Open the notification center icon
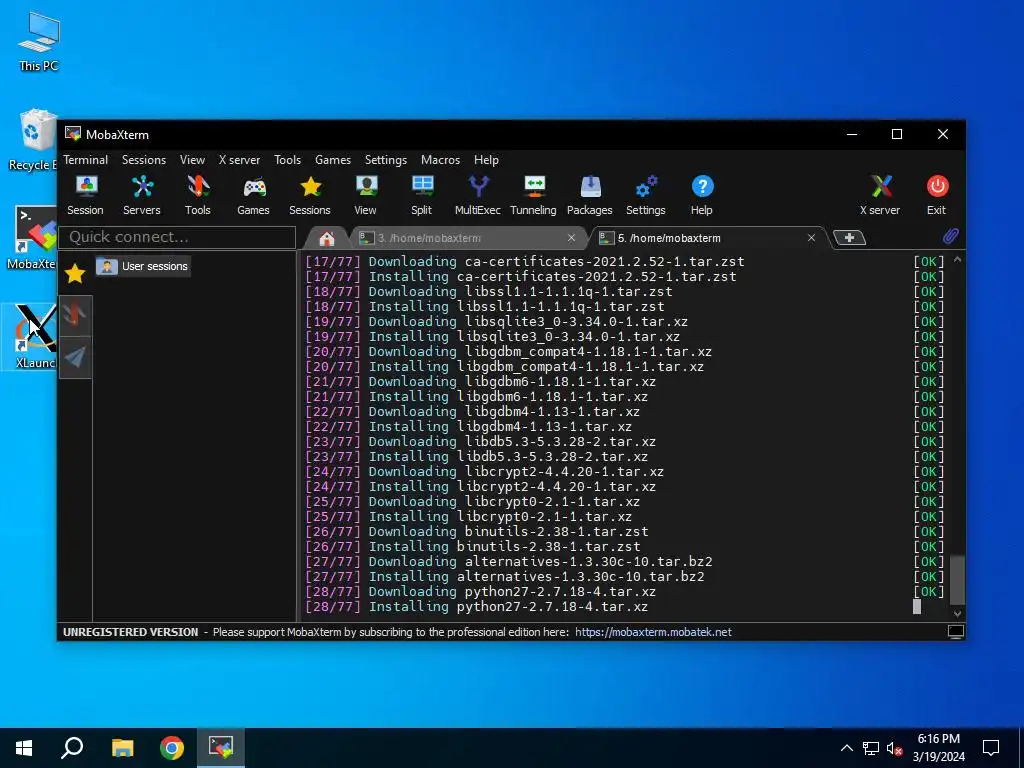This screenshot has height=768, width=1024. coord(991,748)
